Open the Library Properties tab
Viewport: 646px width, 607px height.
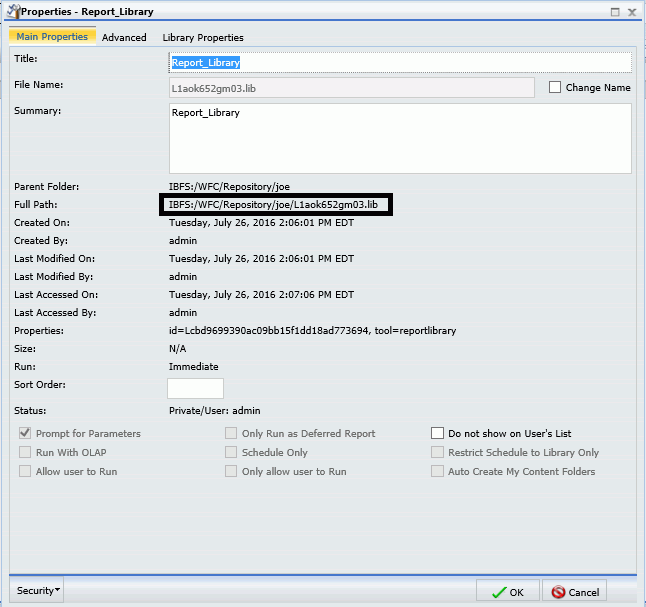pos(203,37)
